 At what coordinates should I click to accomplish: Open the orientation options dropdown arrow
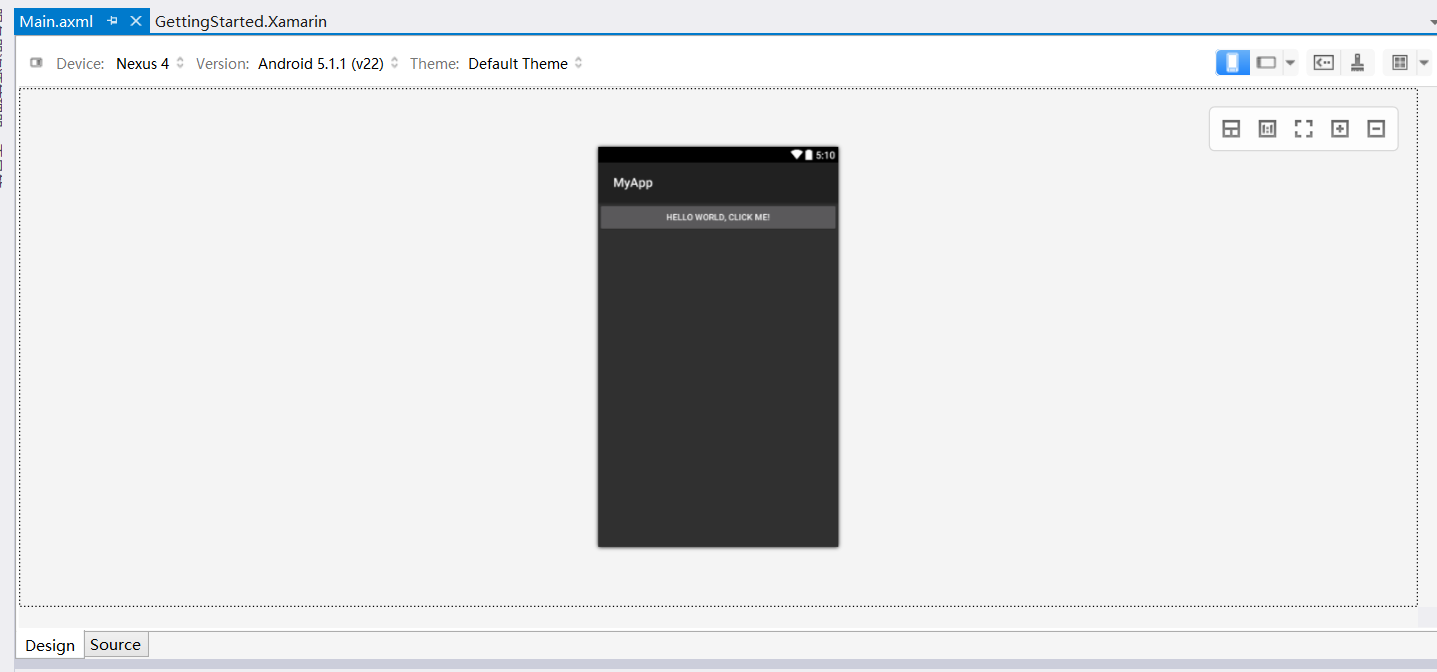coord(1290,63)
